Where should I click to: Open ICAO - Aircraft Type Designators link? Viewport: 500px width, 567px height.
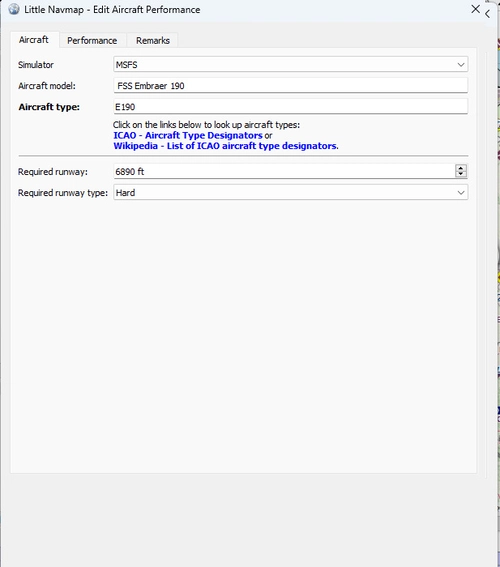tap(188, 135)
